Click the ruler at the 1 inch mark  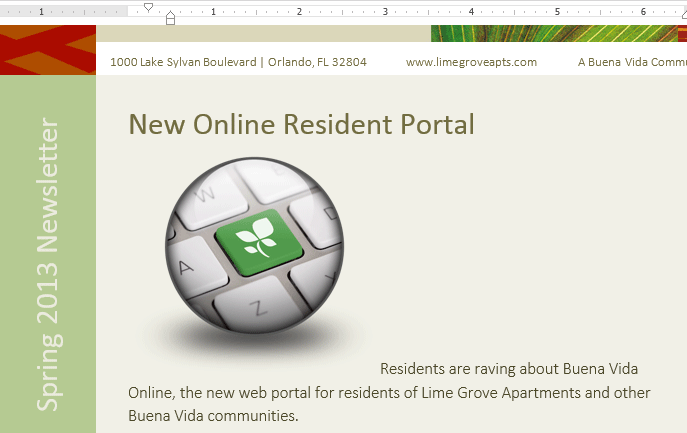[x=213, y=12]
